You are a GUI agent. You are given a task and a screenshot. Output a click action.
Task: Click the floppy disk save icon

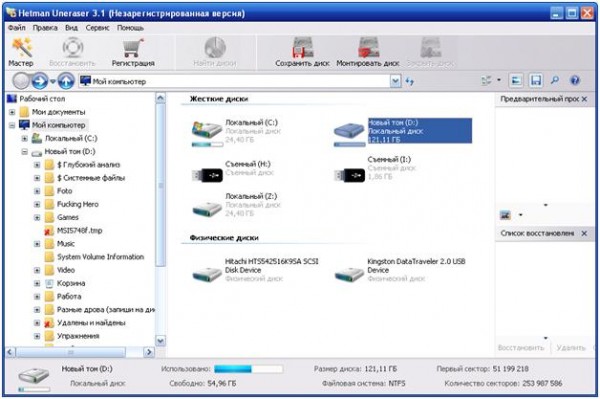click(536, 80)
